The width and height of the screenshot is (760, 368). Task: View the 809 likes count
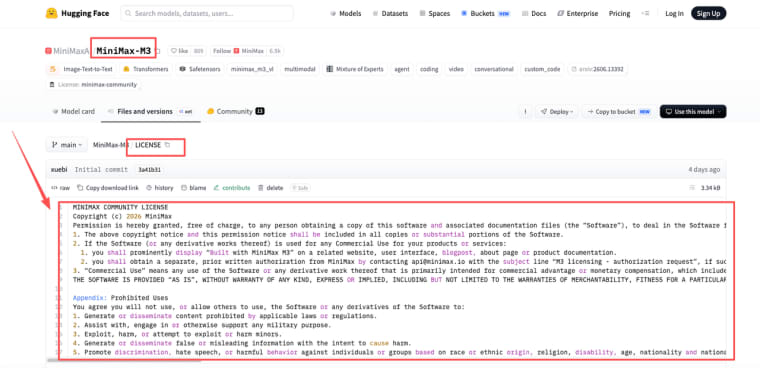click(x=198, y=51)
